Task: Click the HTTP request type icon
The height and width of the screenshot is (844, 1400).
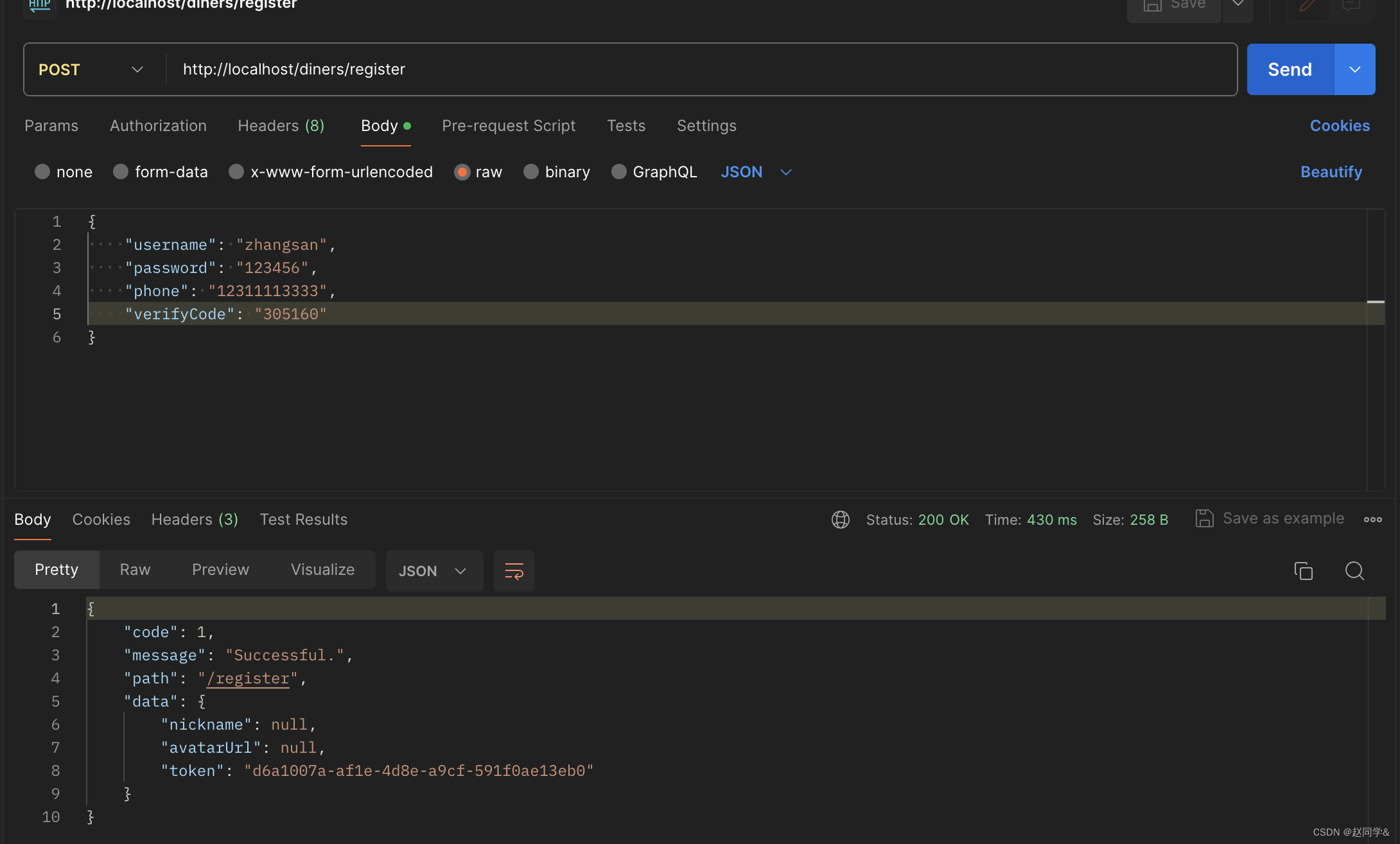Action: coord(40,5)
